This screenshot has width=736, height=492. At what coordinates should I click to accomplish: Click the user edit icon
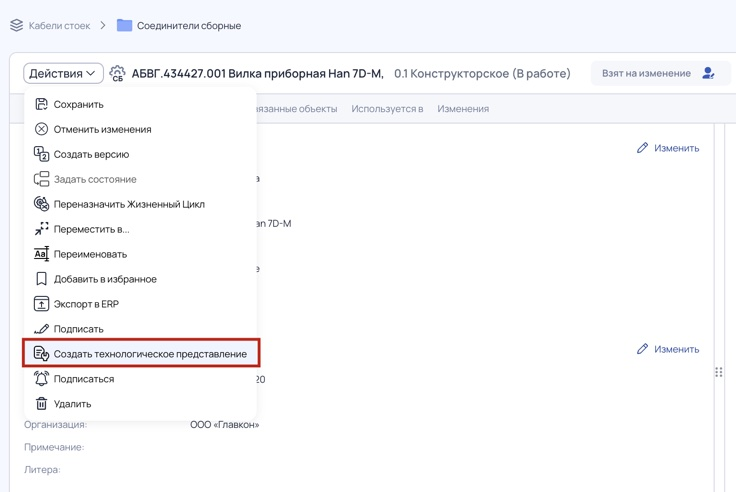(708, 73)
